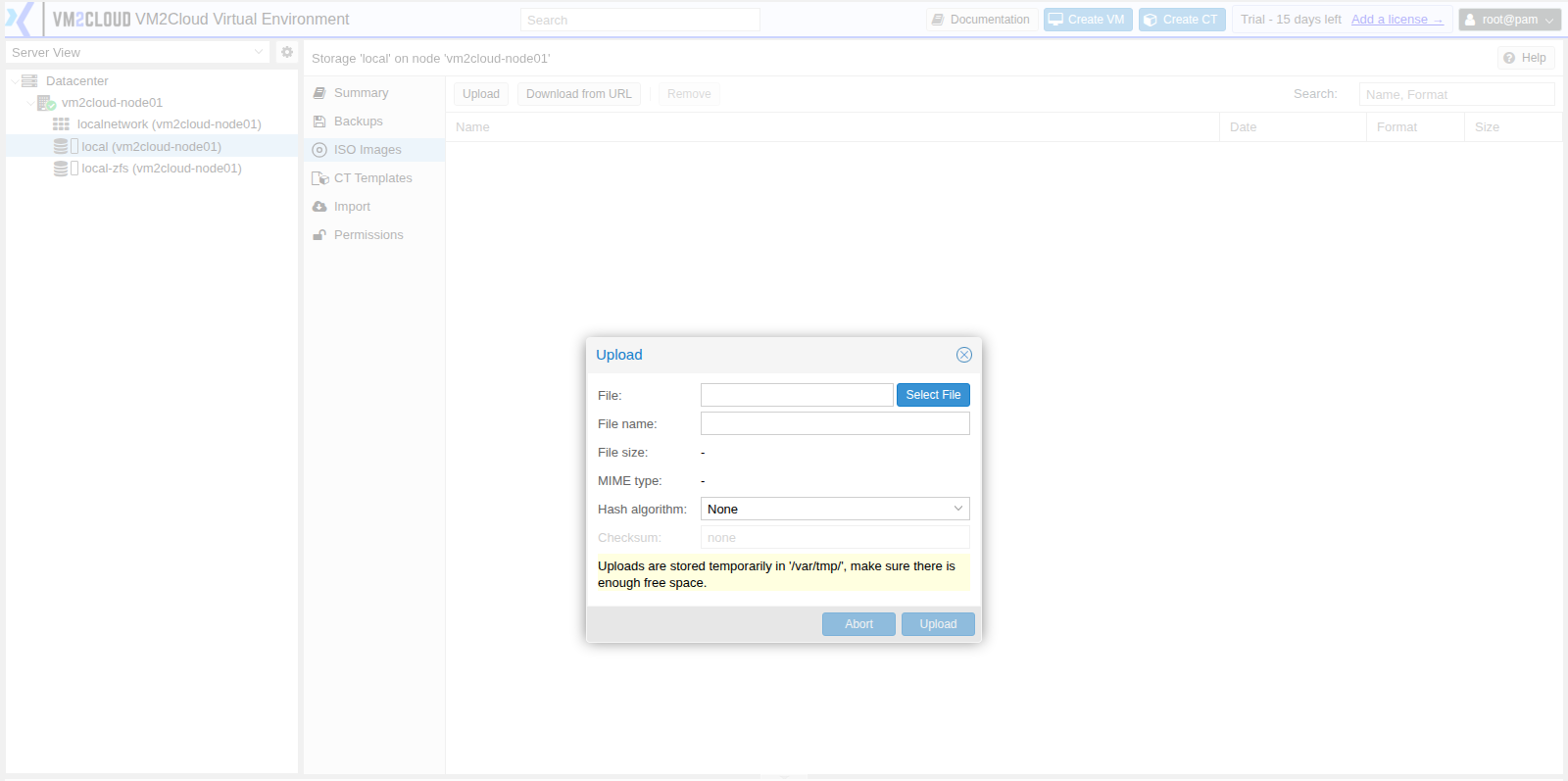Image resolution: width=1568 pixels, height=781 pixels.
Task: Click the Create VM button label
Action: click(x=1096, y=20)
